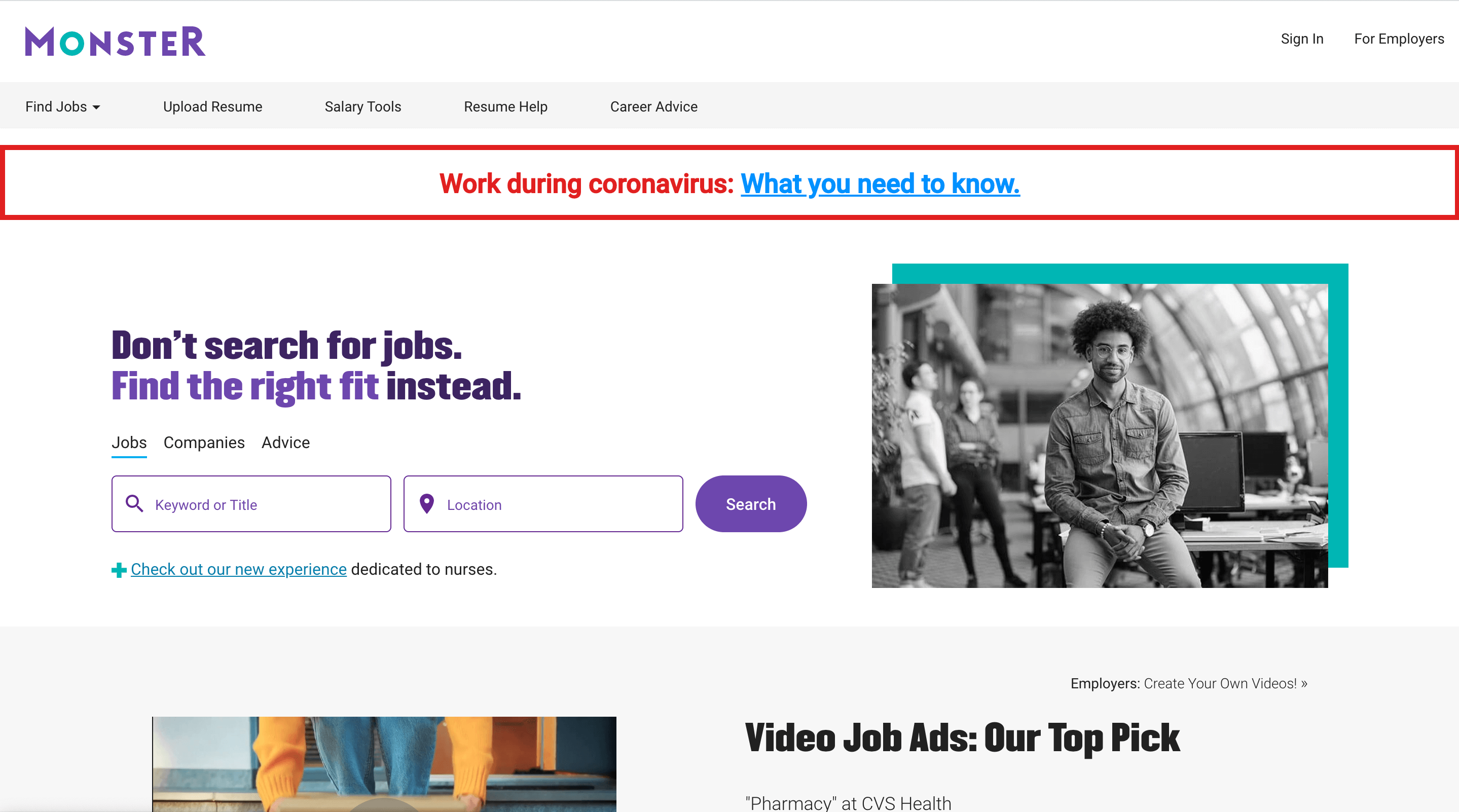Image resolution: width=1459 pixels, height=812 pixels.
Task: Select the Jobs search tab
Action: [x=129, y=443]
